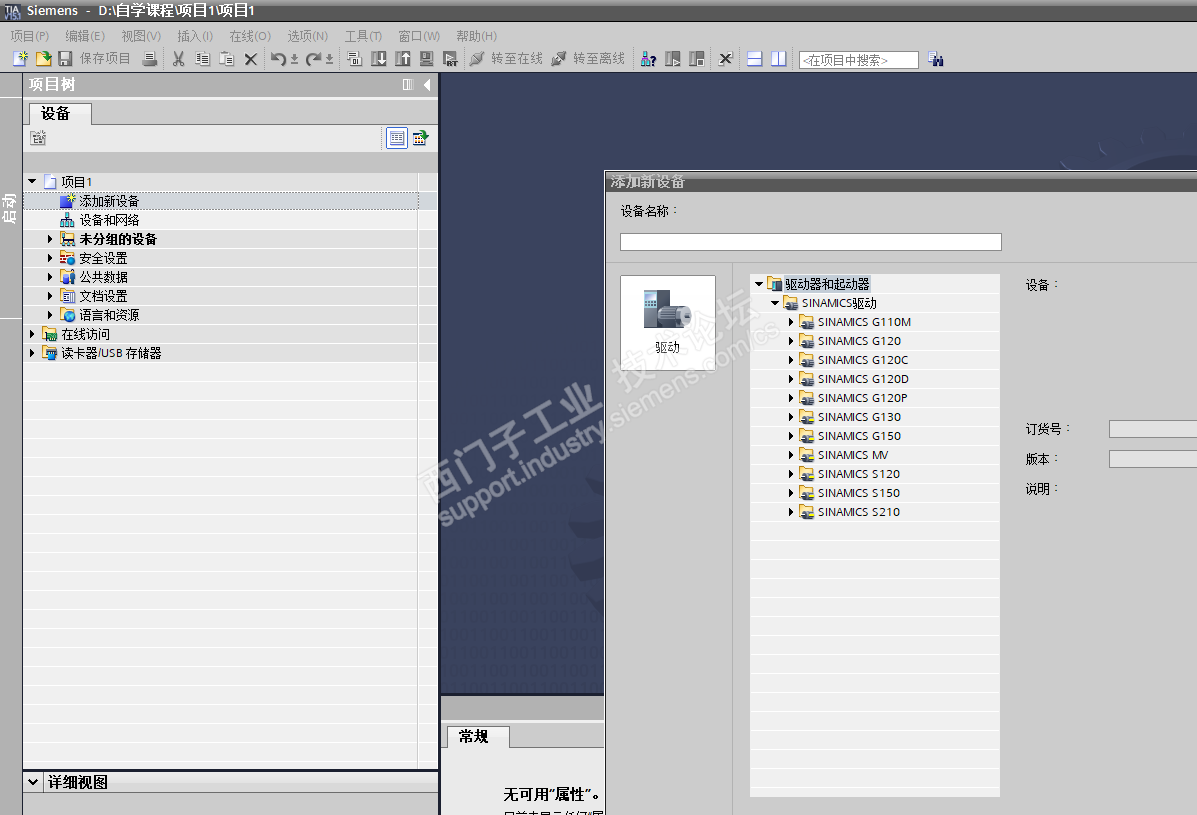This screenshot has height=815, width=1197.
Task: Split the editor space horizontally
Action: point(754,59)
